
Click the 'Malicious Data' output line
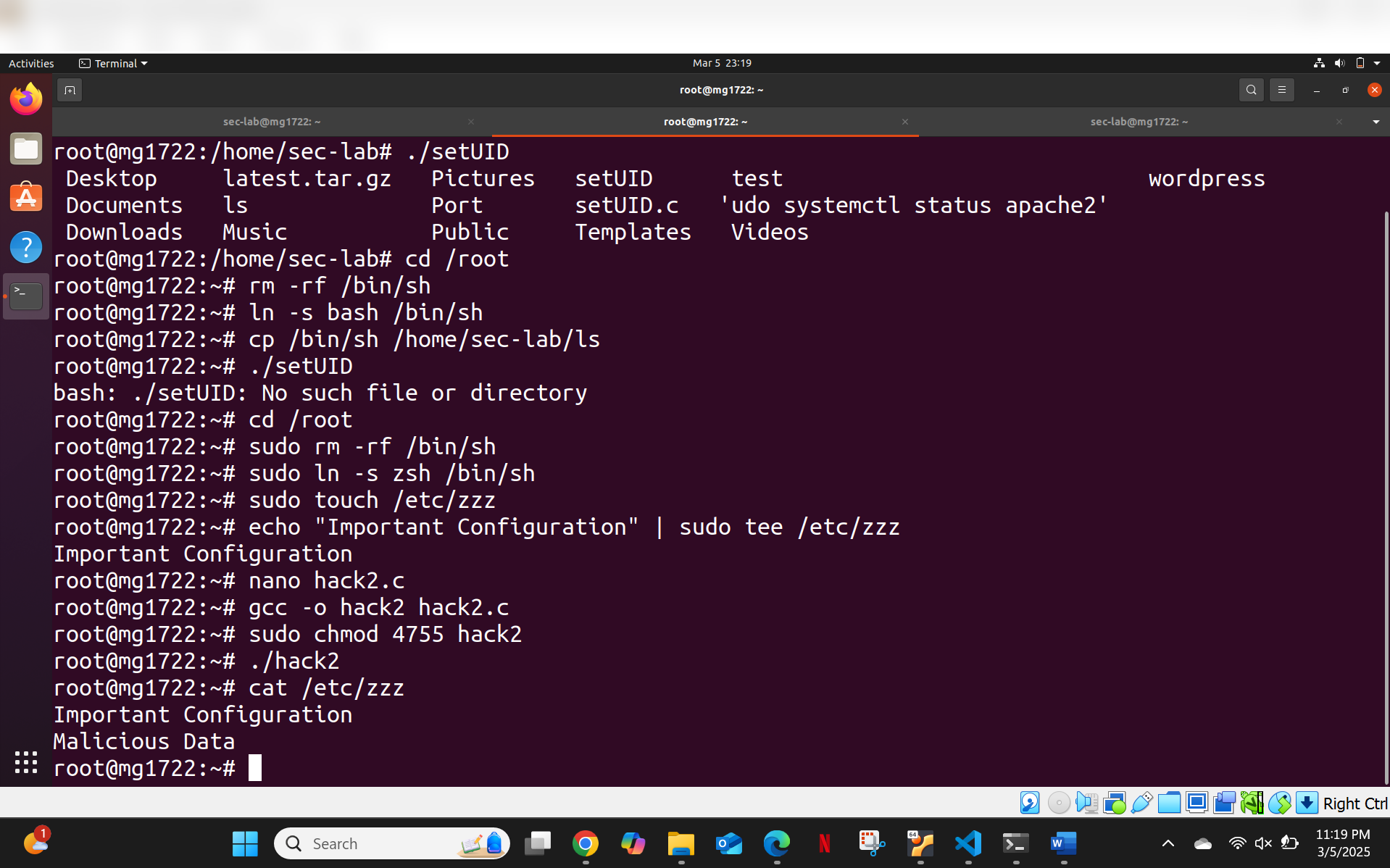click(144, 741)
